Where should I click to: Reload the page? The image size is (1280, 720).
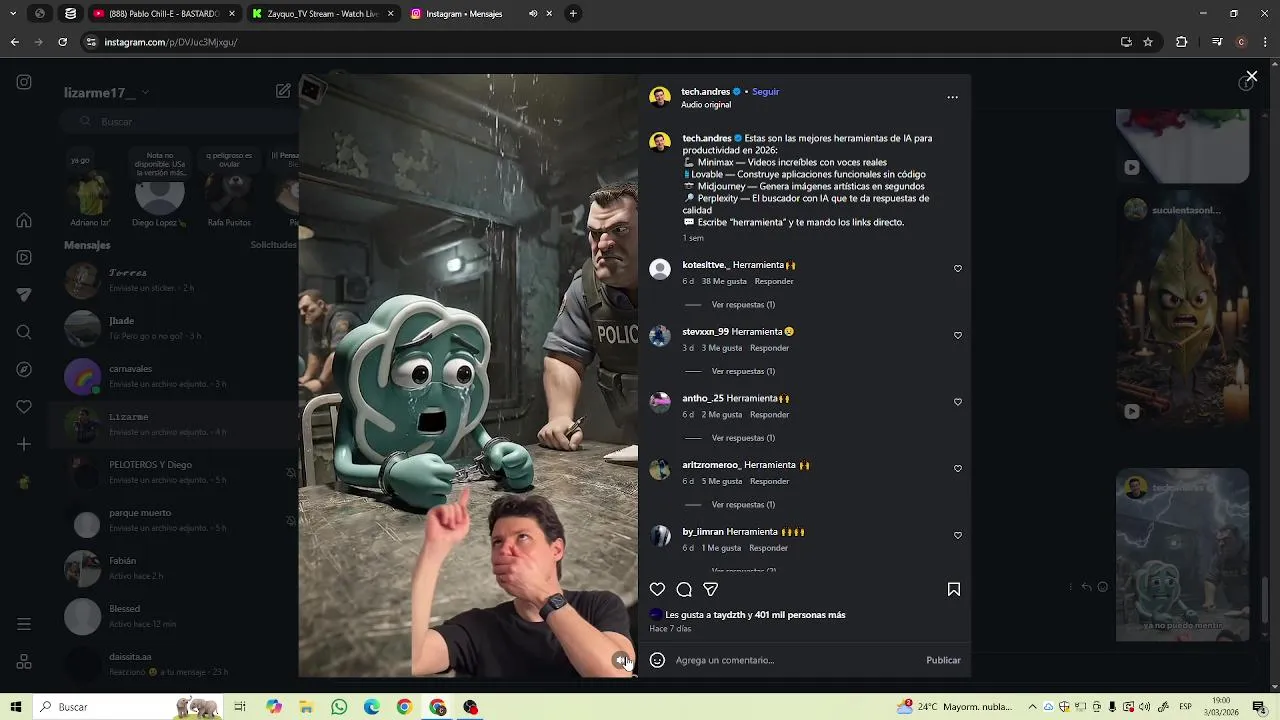[x=62, y=42]
